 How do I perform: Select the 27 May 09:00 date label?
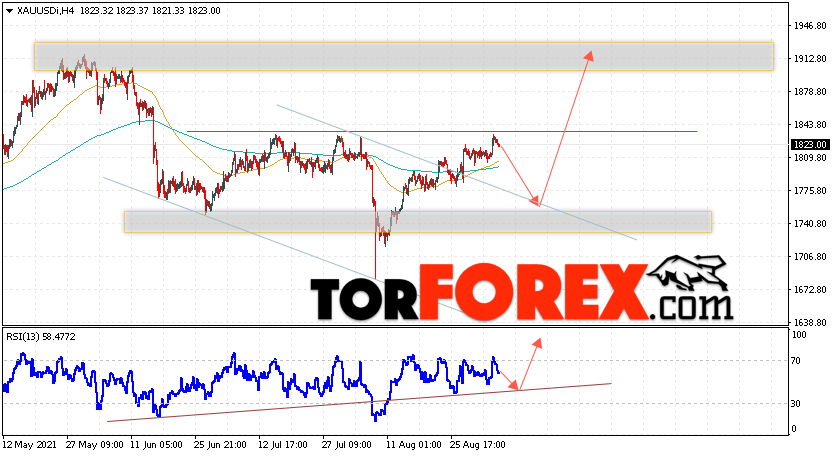(x=95, y=444)
